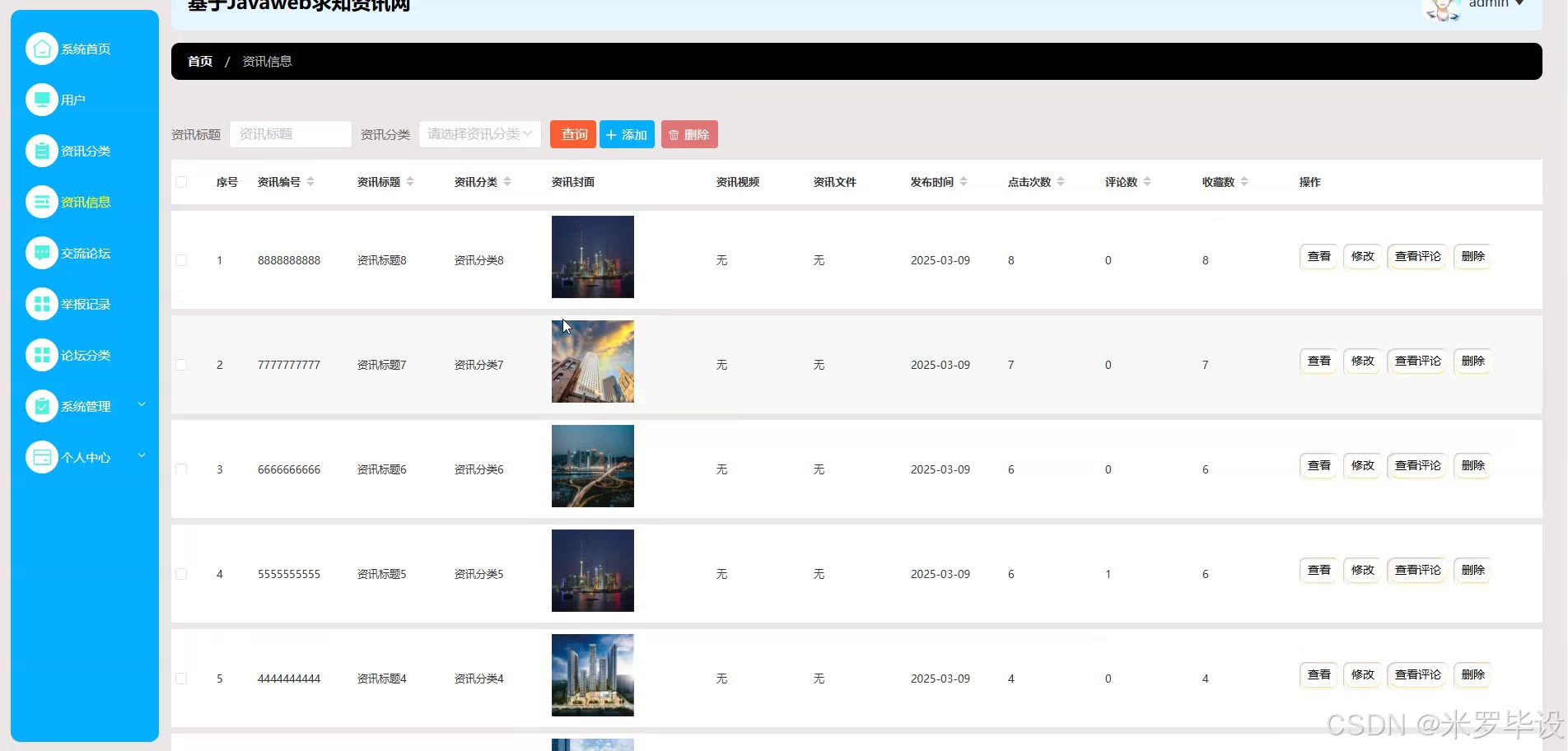Viewport: 1568px width, 751px height.
Task: Click the 论坛分类 grid icon
Action: pyautogui.click(x=42, y=355)
